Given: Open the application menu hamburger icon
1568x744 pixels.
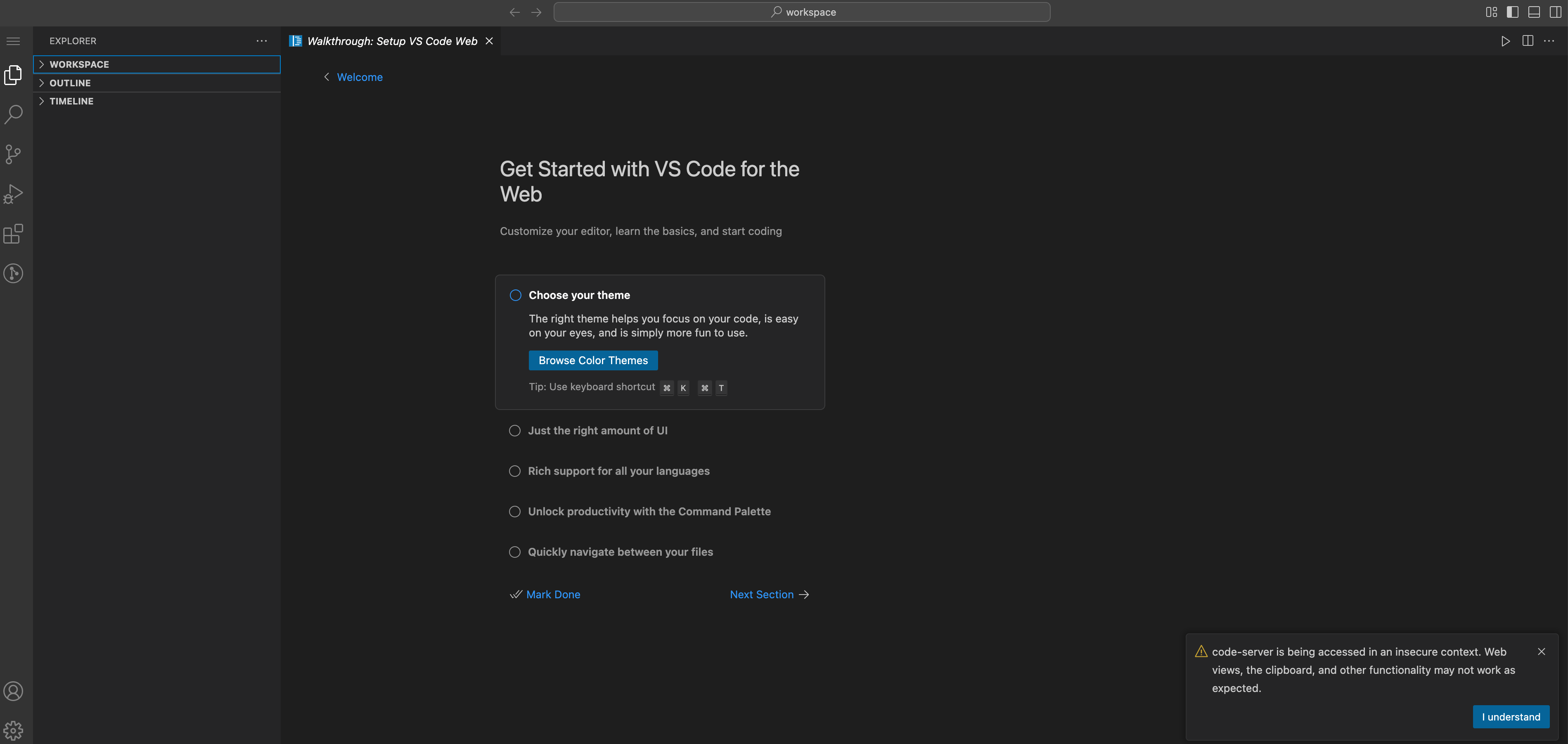Looking at the screenshot, I should (x=13, y=41).
